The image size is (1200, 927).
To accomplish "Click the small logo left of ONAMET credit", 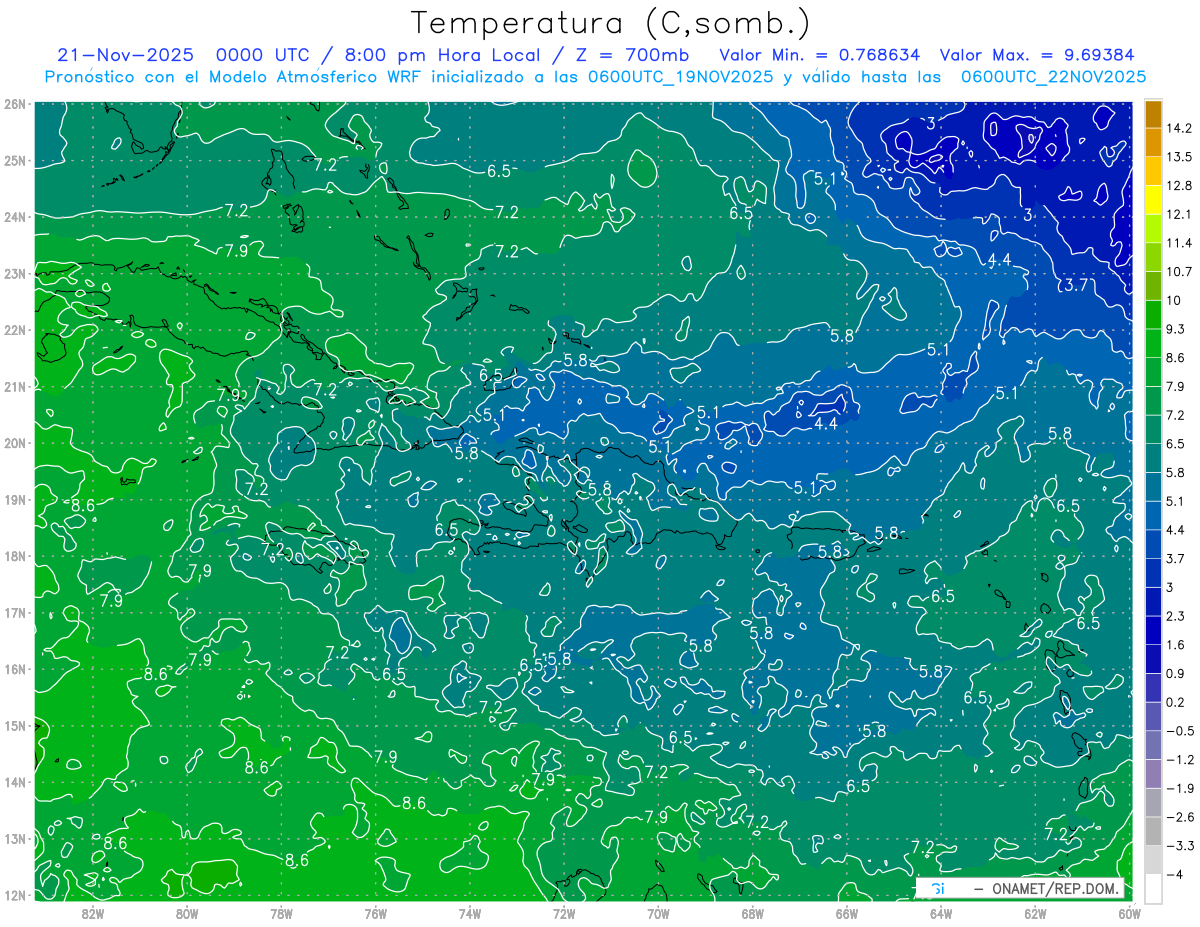I will click(x=938, y=889).
